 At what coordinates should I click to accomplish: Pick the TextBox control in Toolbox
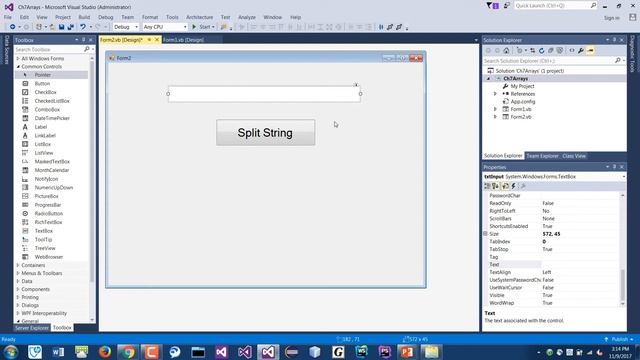point(44,231)
